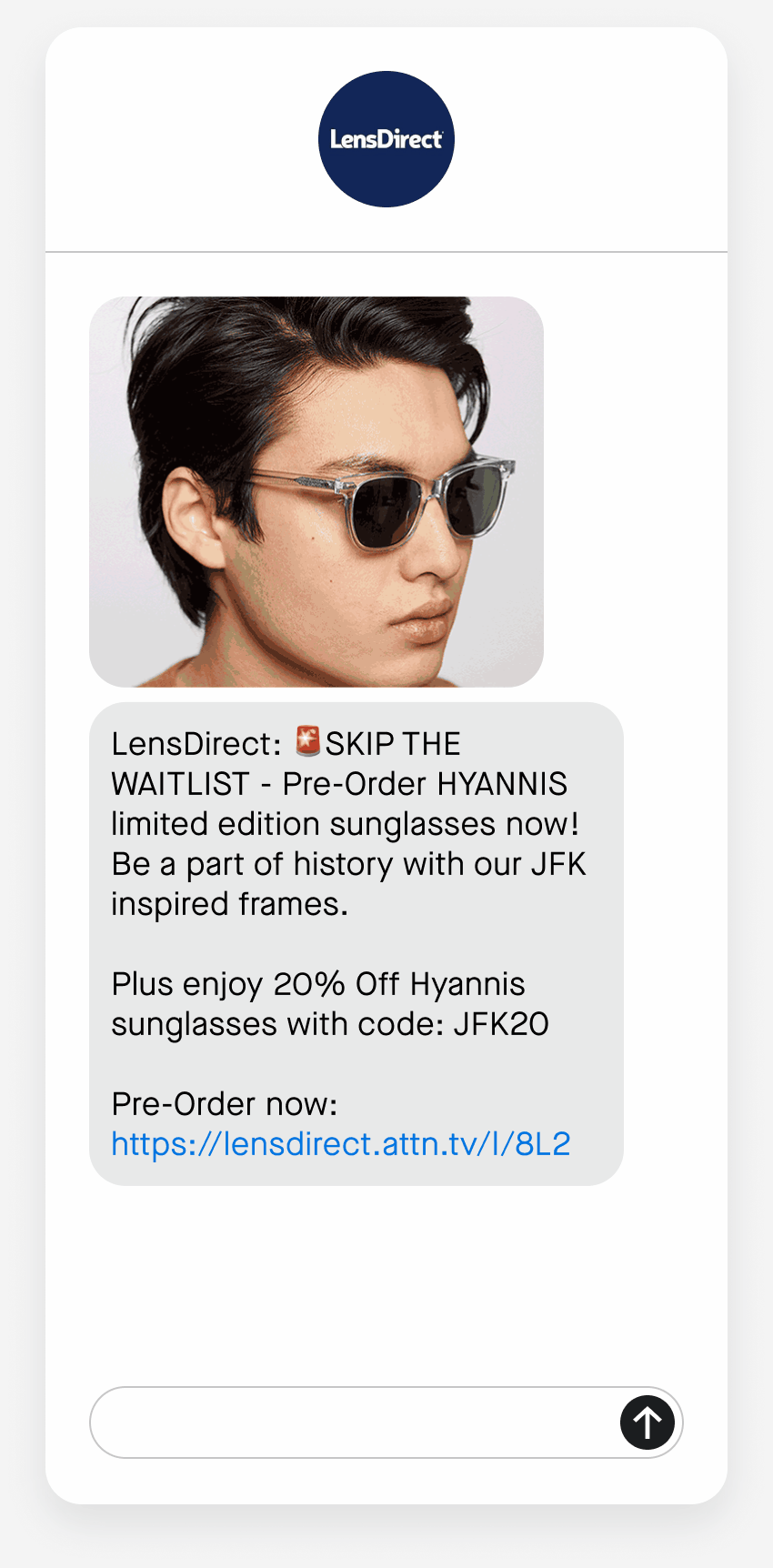Image resolution: width=773 pixels, height=1568 pixels.
Task: Click "limited edition sunglasses now!" line
Action: tap(346, 824)
